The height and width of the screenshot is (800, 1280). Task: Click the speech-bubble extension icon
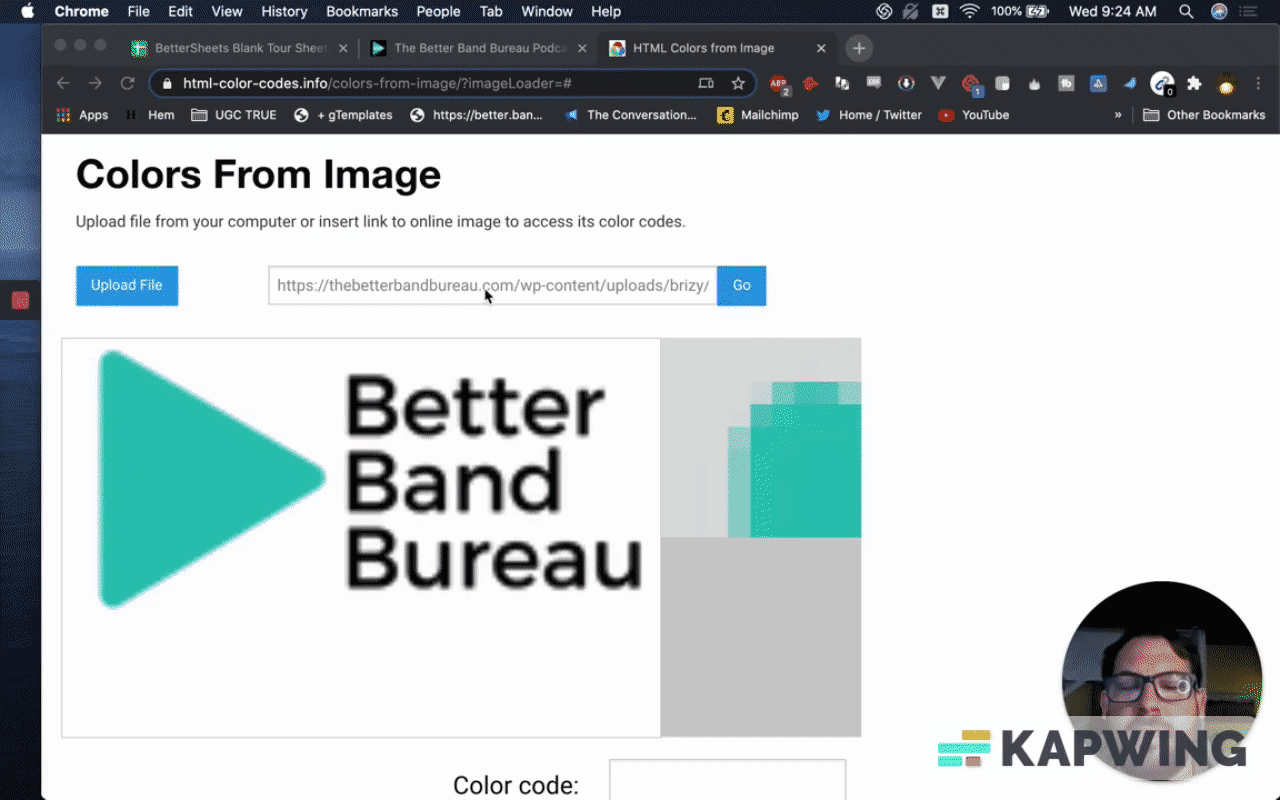pyautogui.click(x=874, y=84)
